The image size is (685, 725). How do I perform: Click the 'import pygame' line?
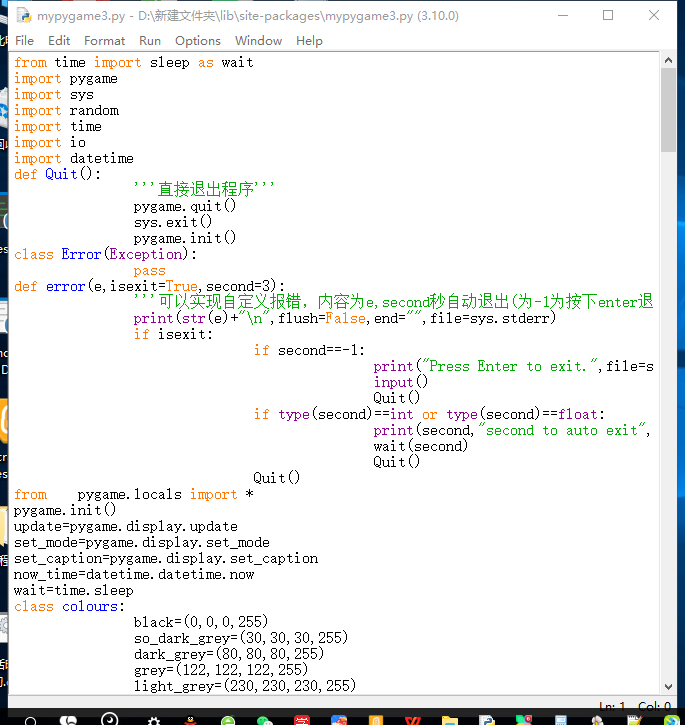coord(66,79)
